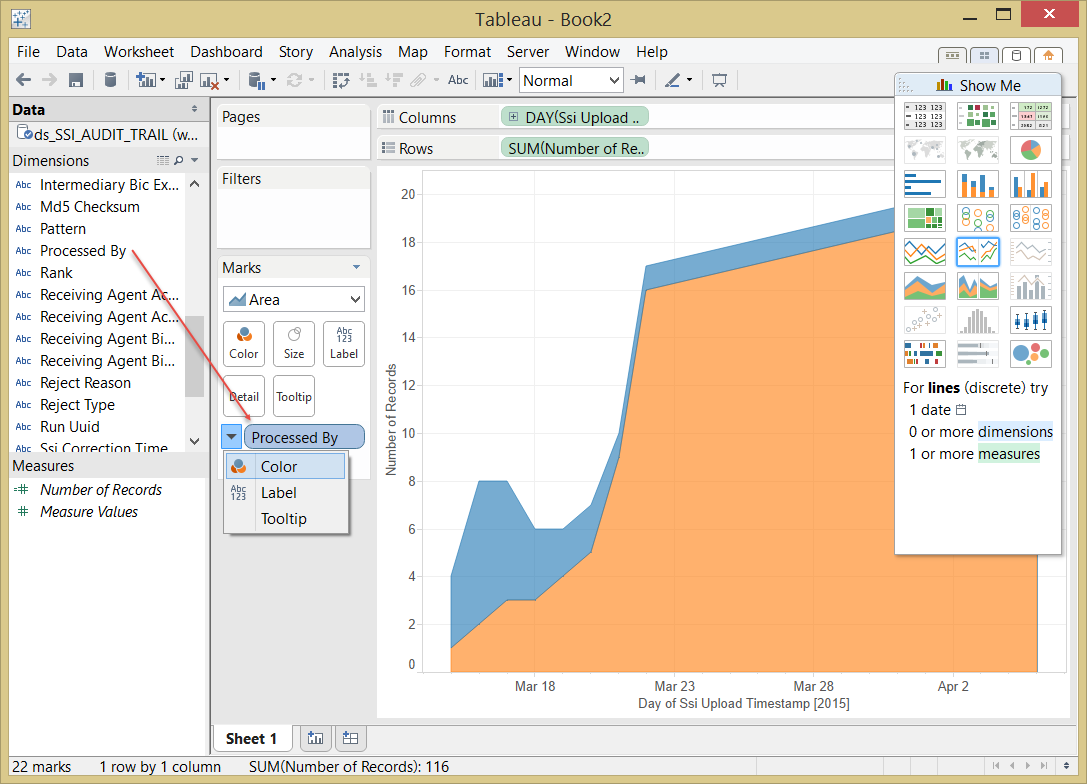The image size is (1087, 784).
Task: Open the Analysis menu
Action: click(355, 52)
